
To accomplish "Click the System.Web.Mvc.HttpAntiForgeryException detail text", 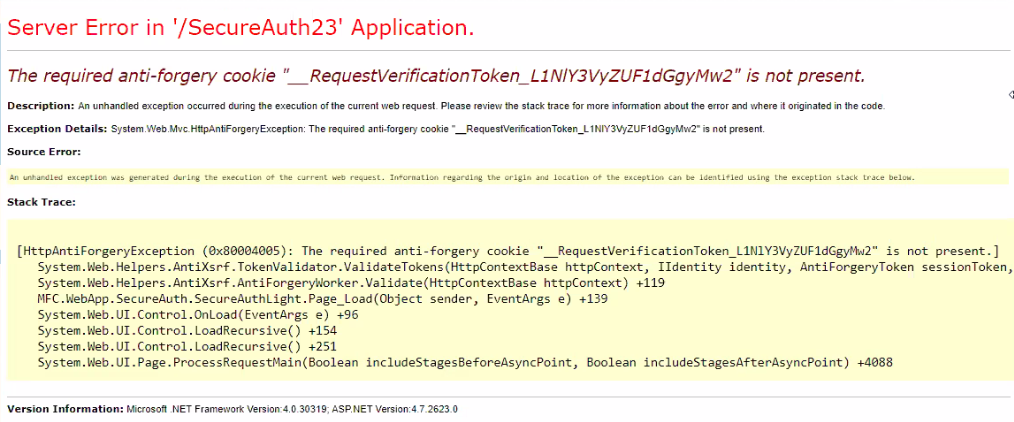I will 438,129.
